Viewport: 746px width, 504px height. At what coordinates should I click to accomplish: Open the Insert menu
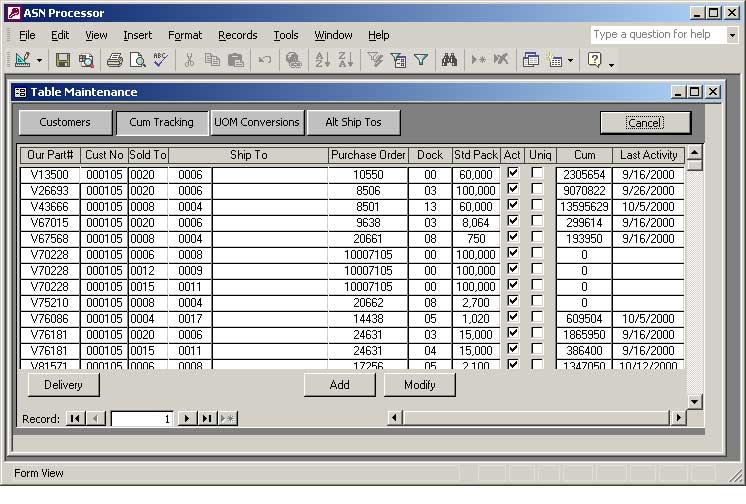coord(137,35)
